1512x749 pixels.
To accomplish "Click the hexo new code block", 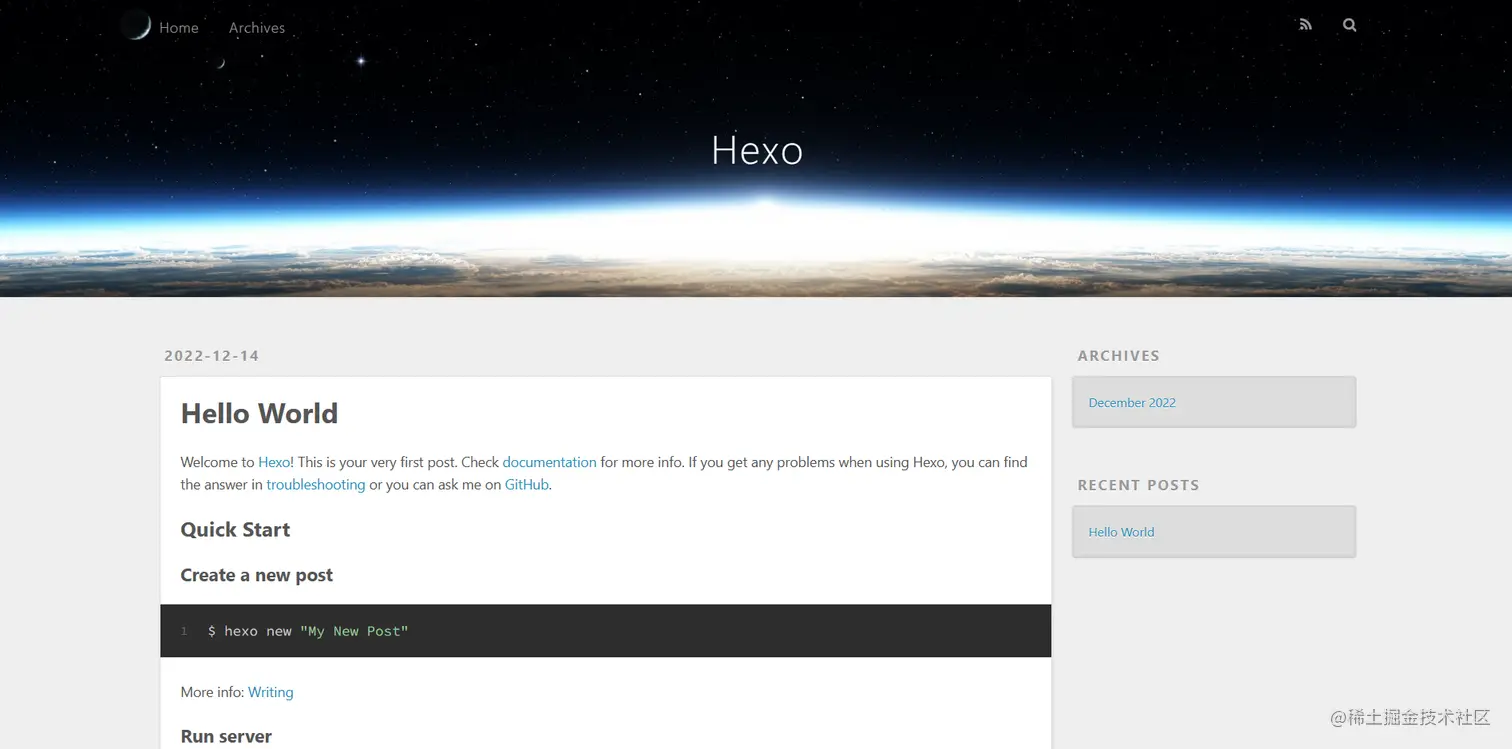I will (x=606, y=631).
